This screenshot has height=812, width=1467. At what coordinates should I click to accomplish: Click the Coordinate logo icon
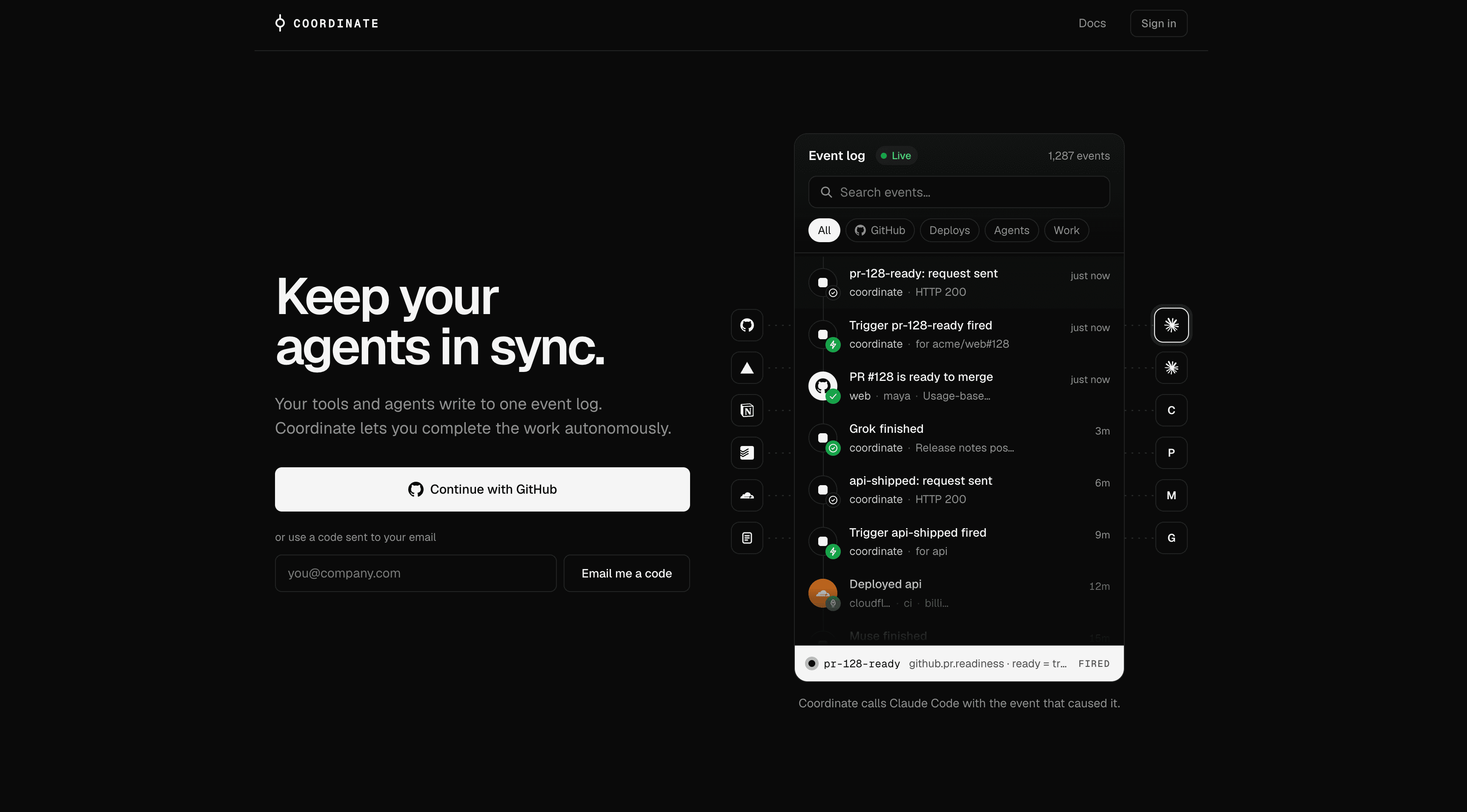[x=280, y=23]
